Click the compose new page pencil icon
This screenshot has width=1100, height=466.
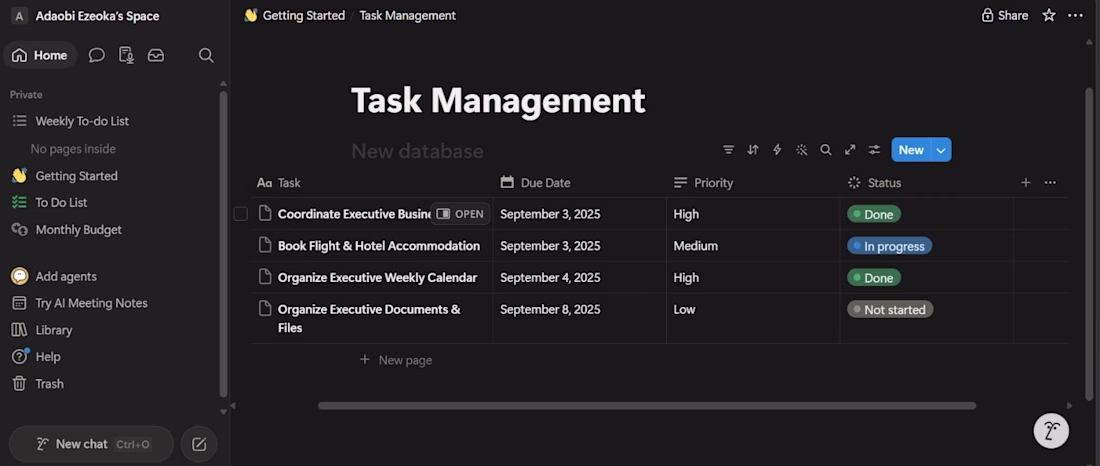(x=199, y=444)
